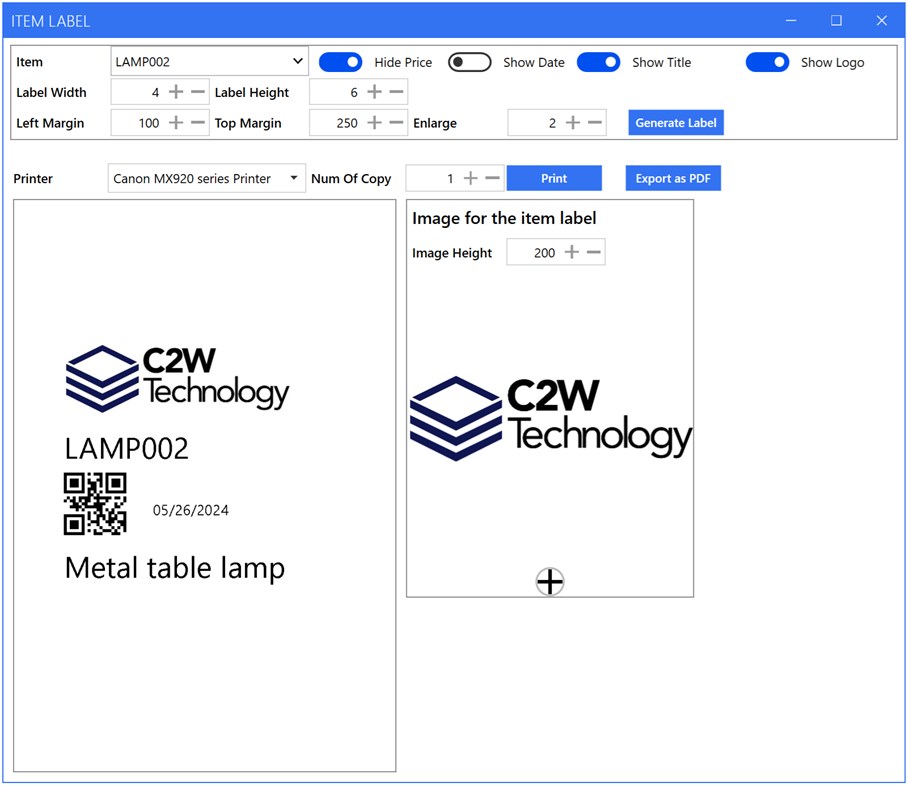
Task: Click the crosshair add icon in the image panel
Action: (550, 581)
